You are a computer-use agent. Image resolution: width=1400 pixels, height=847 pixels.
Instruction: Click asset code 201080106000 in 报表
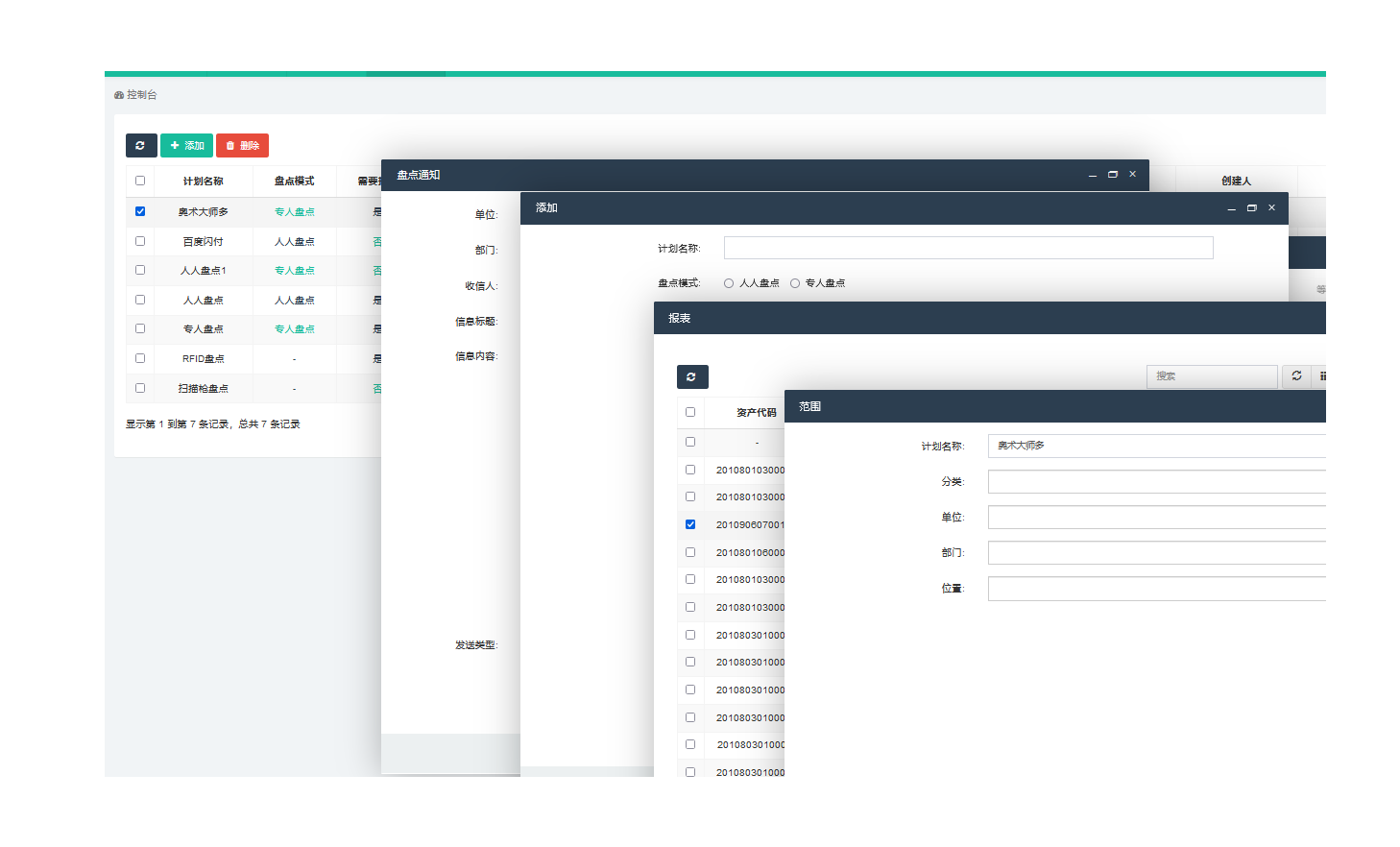[x=750, y=552]
